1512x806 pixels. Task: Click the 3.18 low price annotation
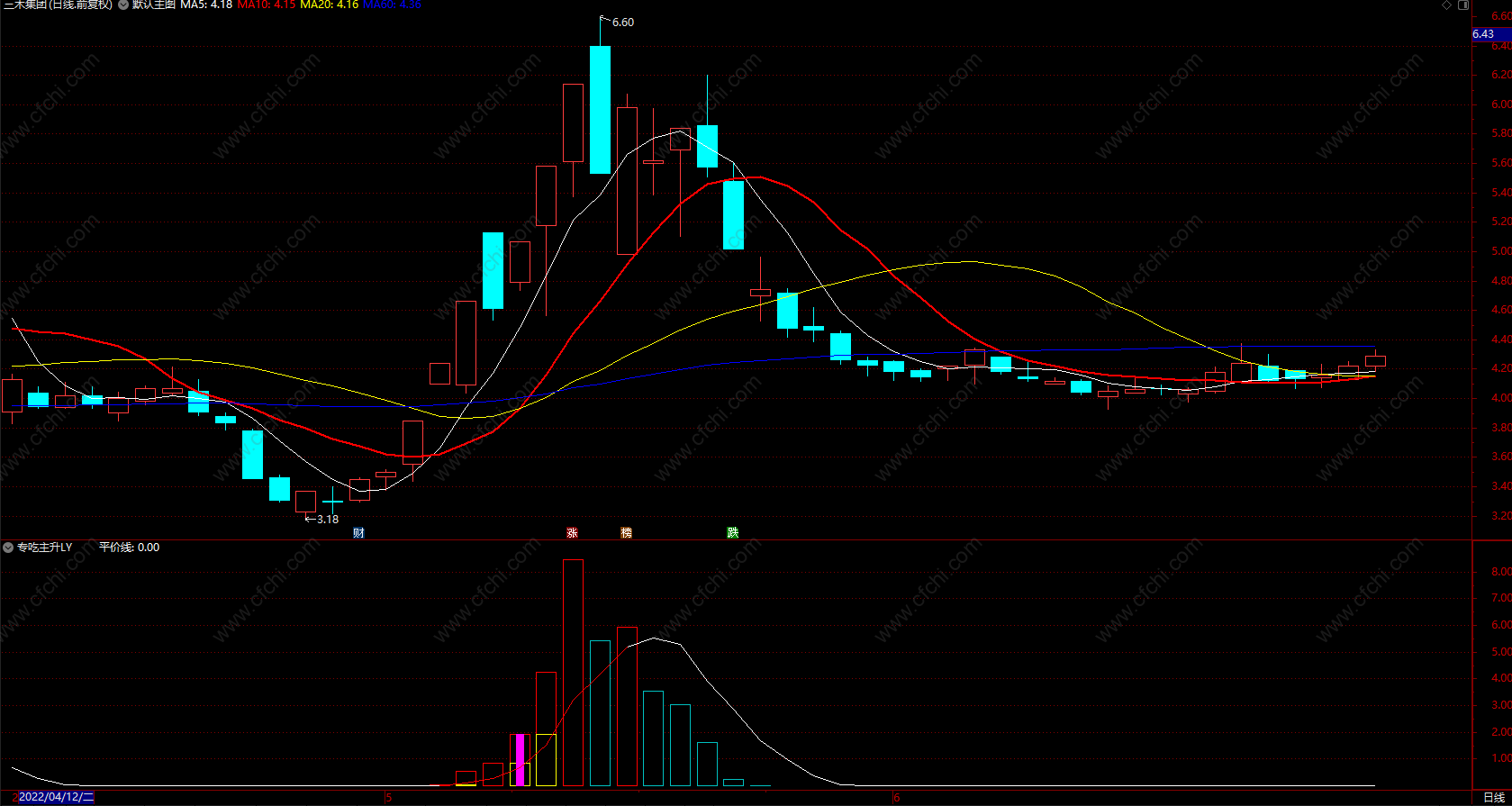click(328, 520)
